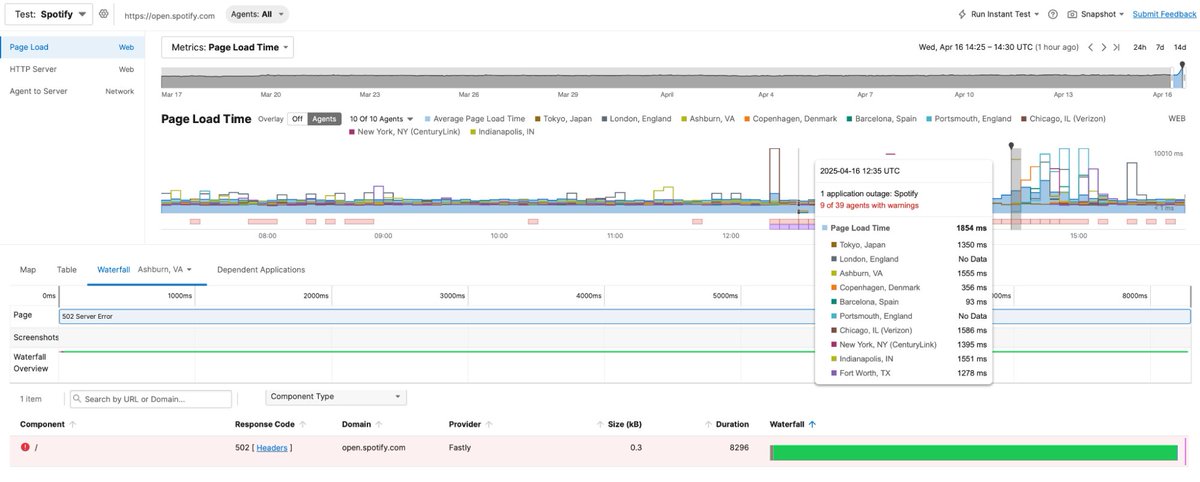The width and height of the screenshot is (1200, 482).
Task: Sort by the Duration column arrow
Action: pos(708,424)
